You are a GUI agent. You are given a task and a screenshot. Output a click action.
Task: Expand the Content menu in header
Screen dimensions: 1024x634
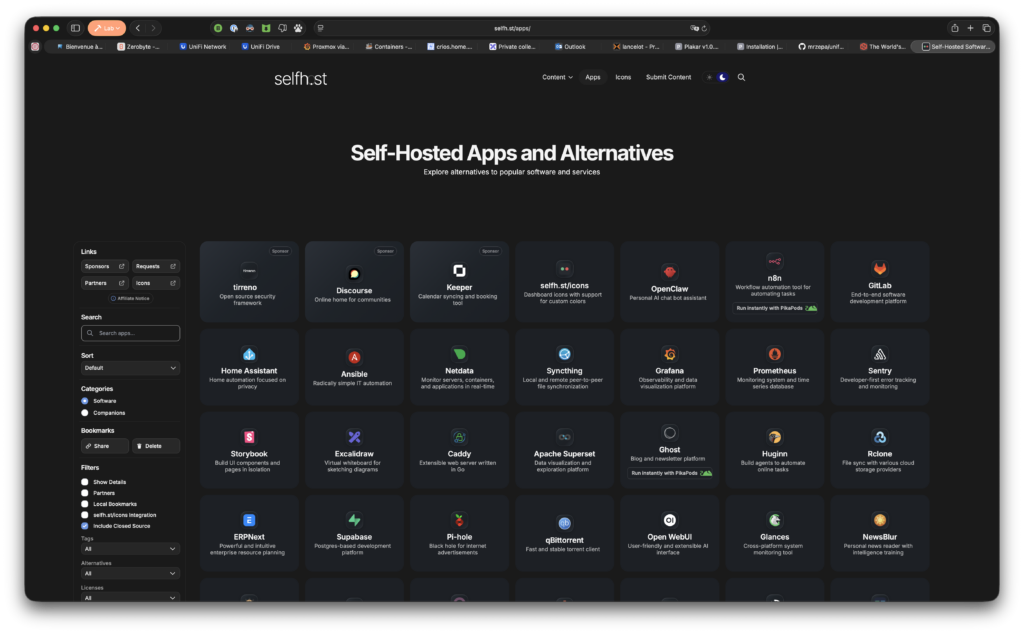[x=557, y=77]
